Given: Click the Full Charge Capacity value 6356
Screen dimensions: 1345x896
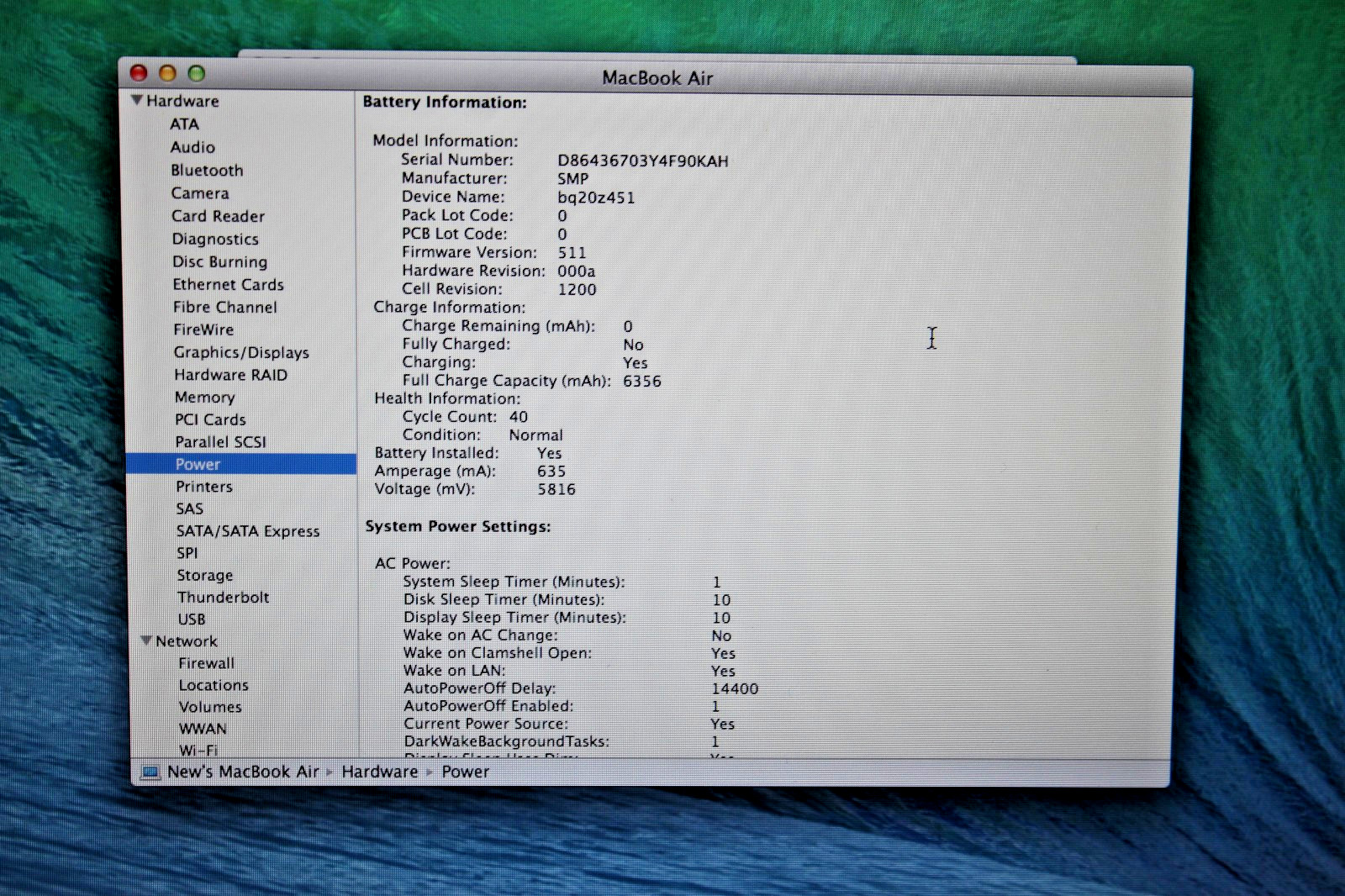Looking at the screenshot, I should [642, 381].
